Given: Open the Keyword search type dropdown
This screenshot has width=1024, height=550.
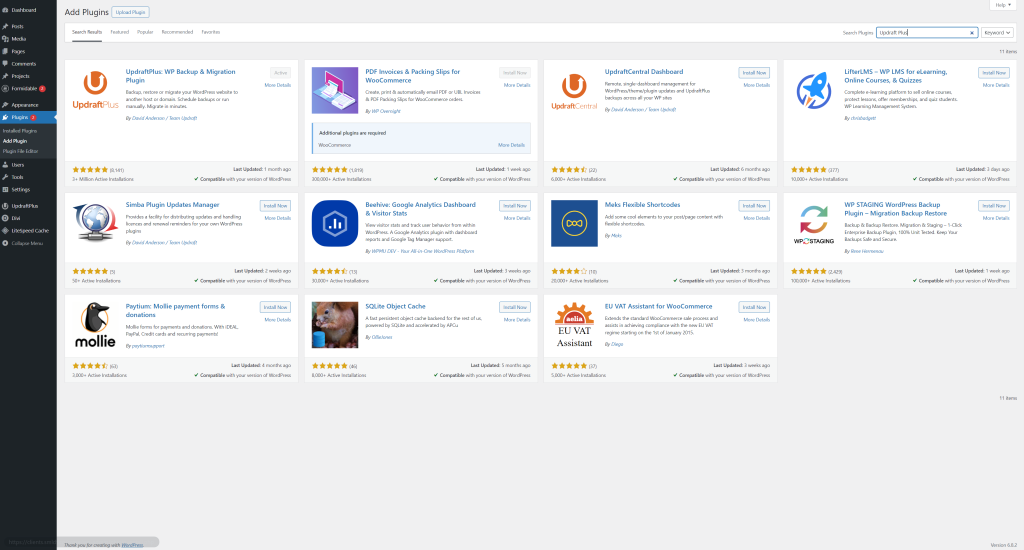Looking at the screenshot, I should pyautogui.click(x=997, y=32).
